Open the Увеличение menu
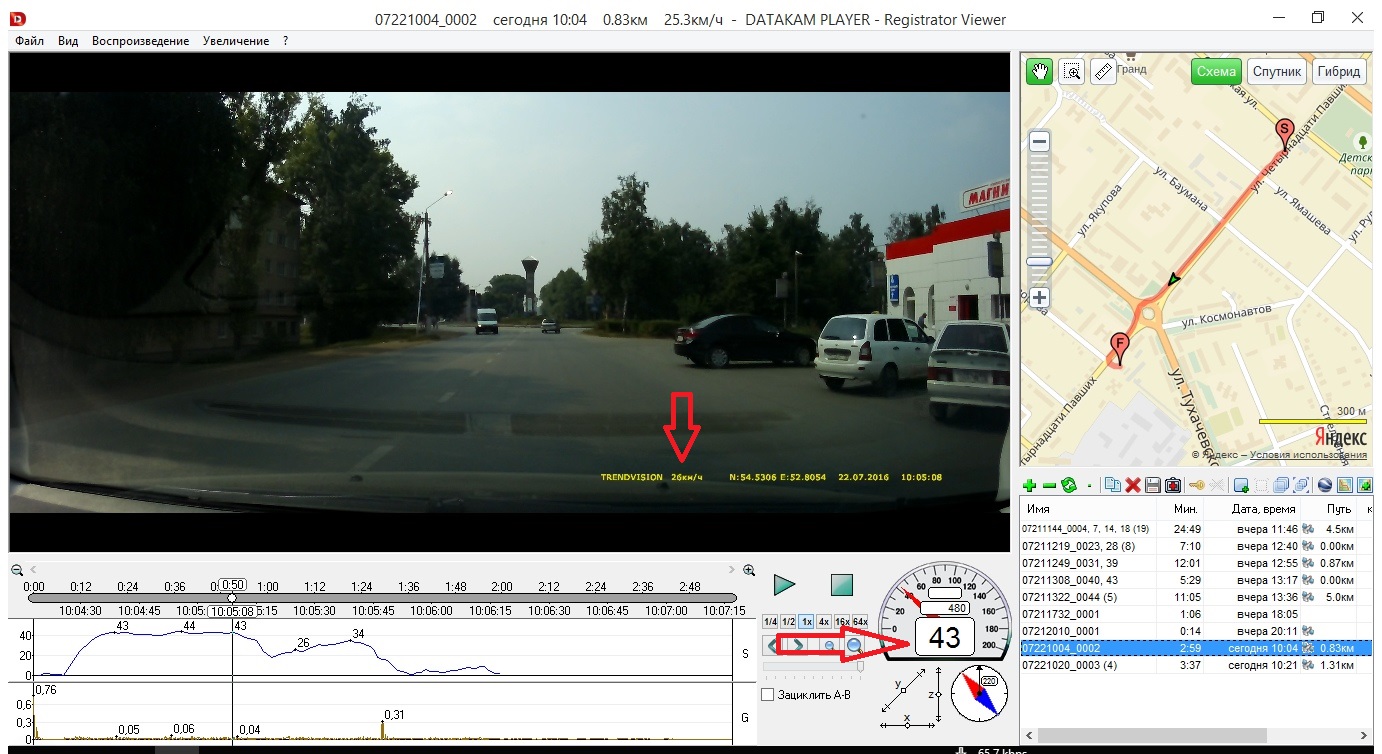The width and height of the screenshot is (1382, 754). [x=235, y=41]
